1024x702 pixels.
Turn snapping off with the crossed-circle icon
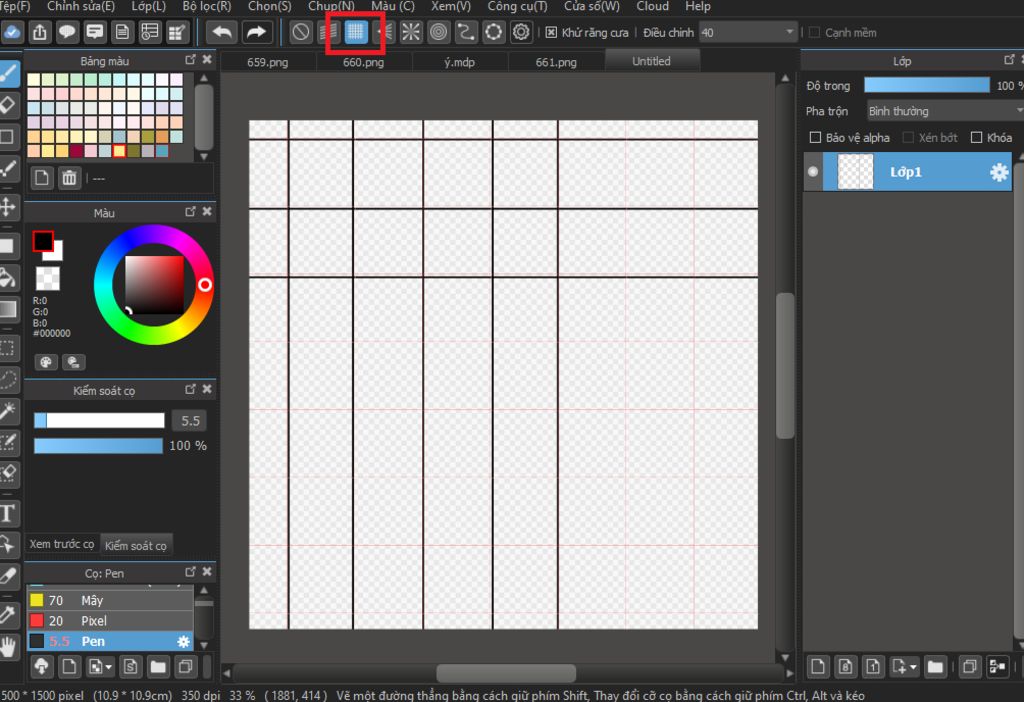pos(300,32)
